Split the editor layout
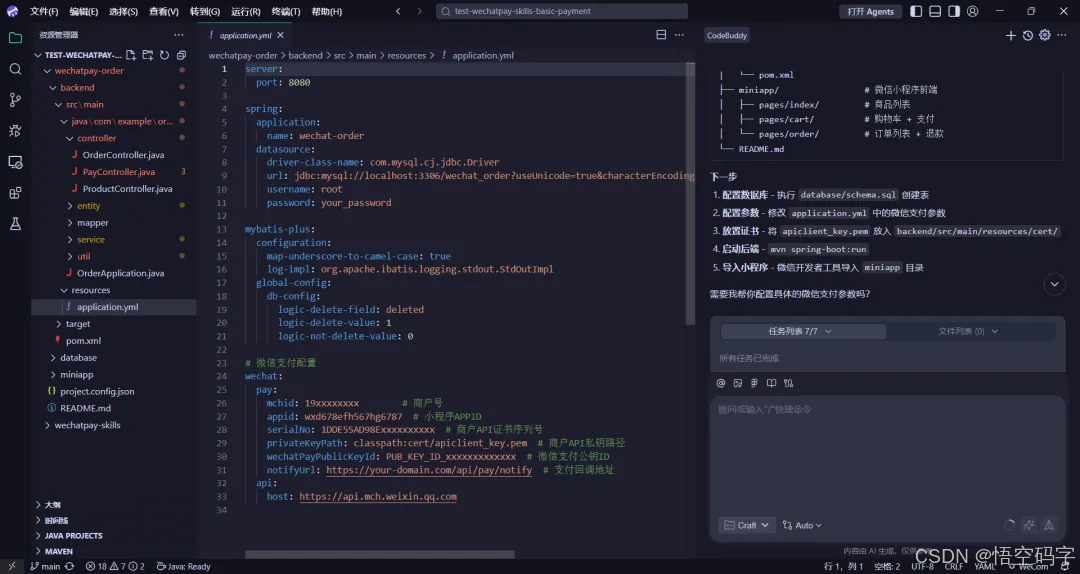This screenshot has height=574, width=1080. 661,34
